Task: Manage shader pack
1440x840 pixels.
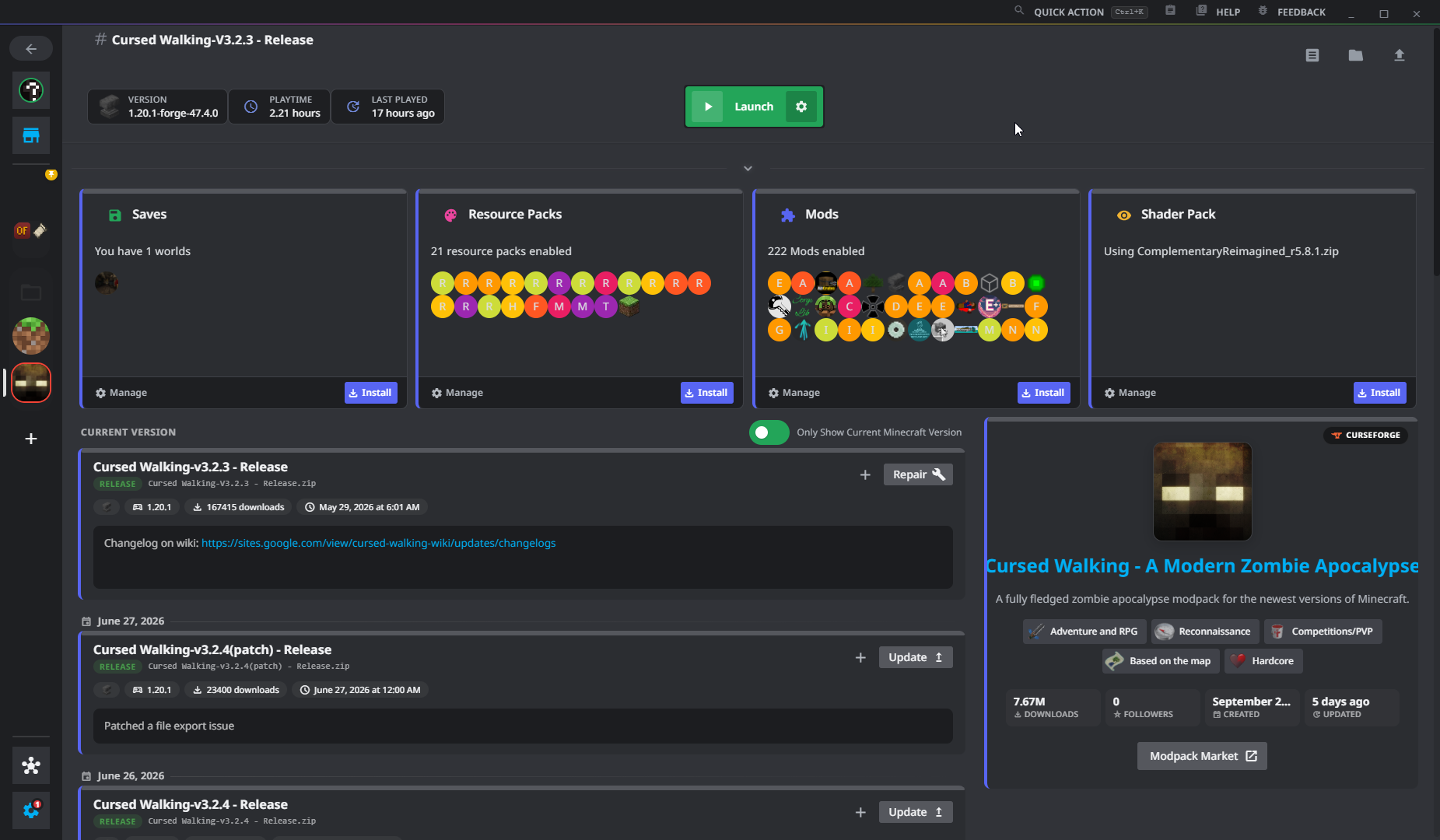Action: coord(1130,393)
